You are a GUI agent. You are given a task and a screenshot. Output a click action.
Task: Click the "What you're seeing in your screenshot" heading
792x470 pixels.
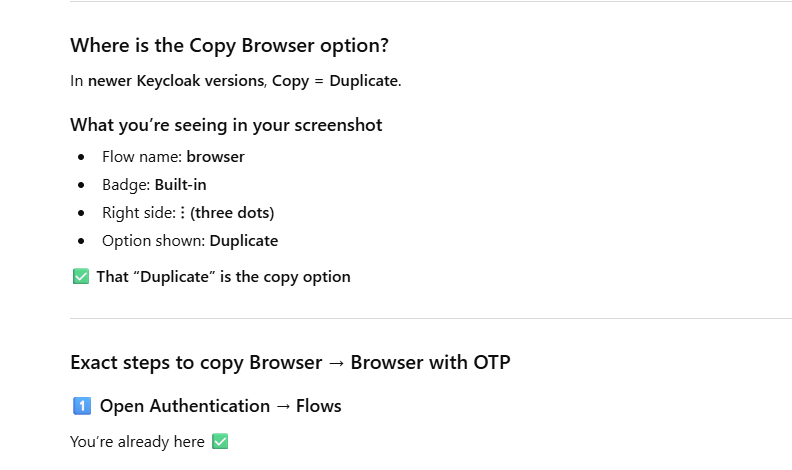tap(226, 125)
